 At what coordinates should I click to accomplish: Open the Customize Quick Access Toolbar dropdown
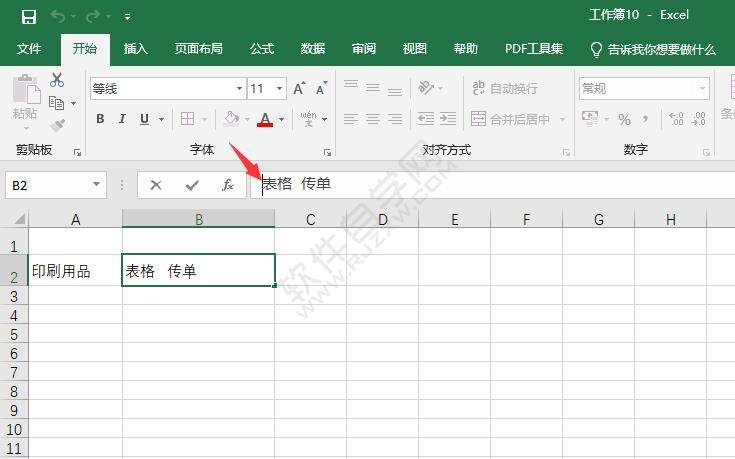click(x=127, y=17)
